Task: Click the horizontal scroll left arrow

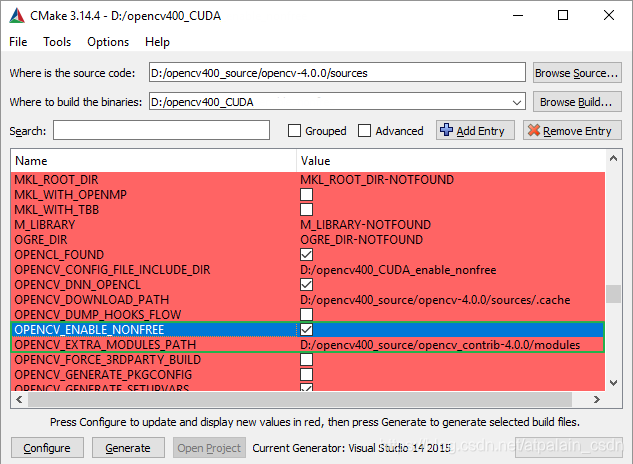Action: click(x=19, y=399)
